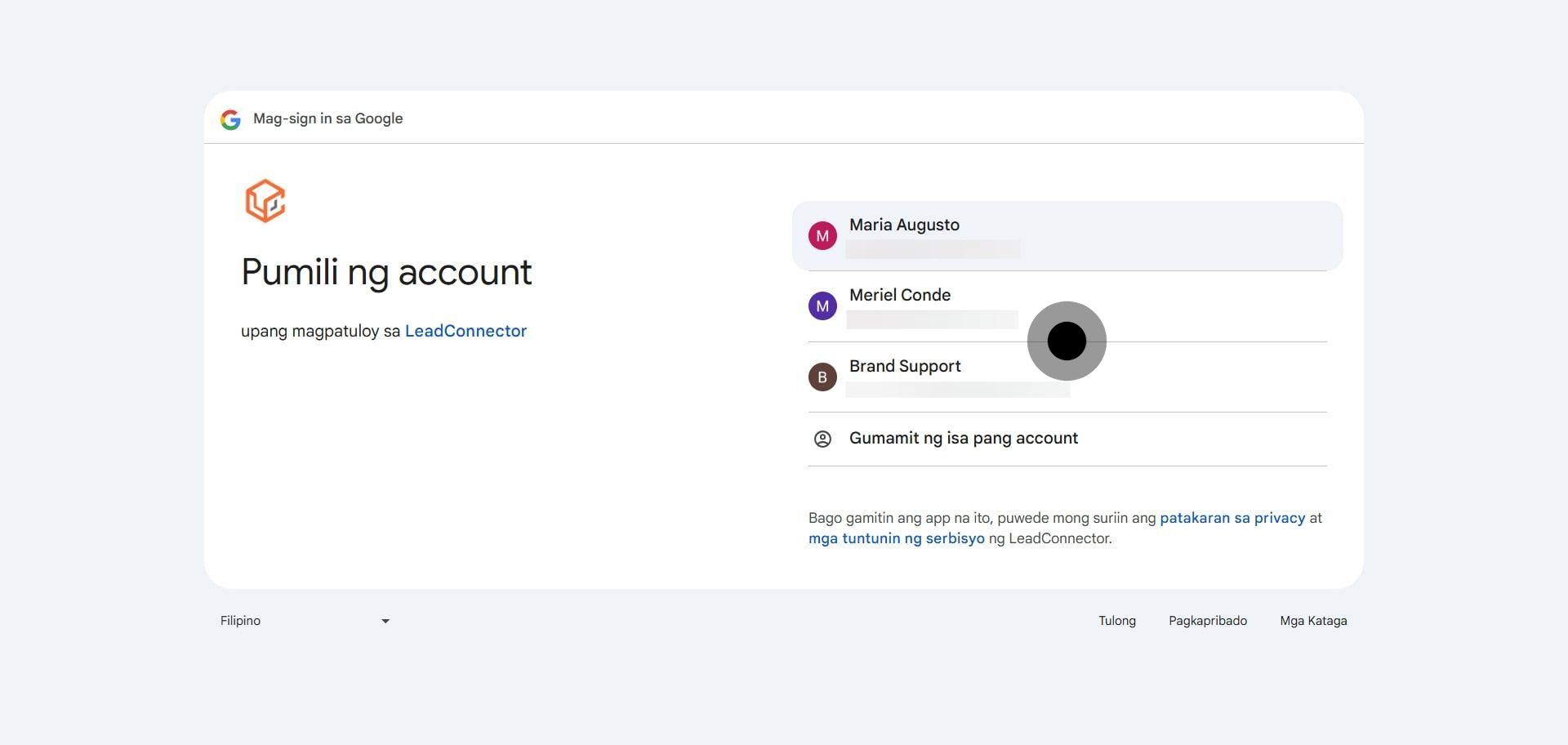Choose the Maria Augusto account

(1067, 236)
